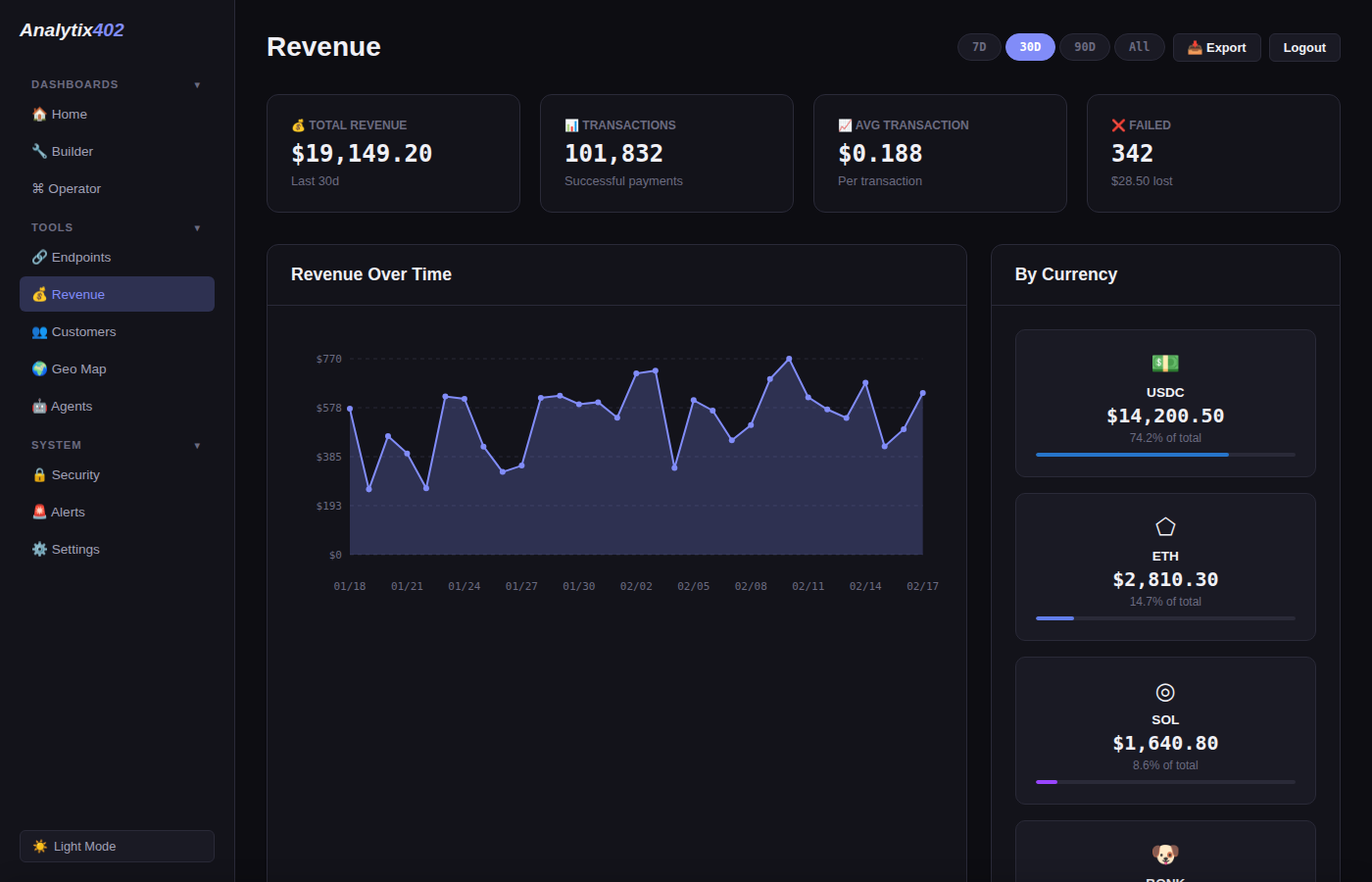The height and width of the screenshot is (882, 1372).
Task: Click the link icon beside Endpoints
Action: coord(39,258)
